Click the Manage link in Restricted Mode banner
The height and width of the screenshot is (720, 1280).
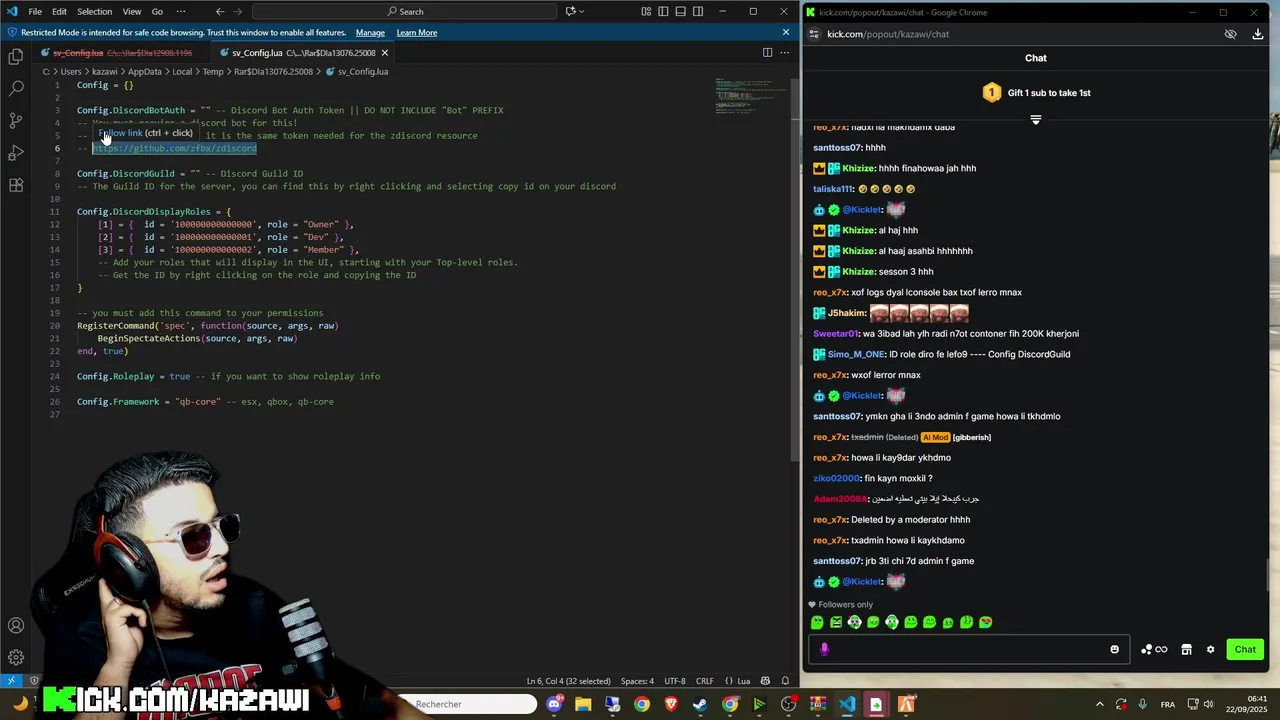[370, 32]
